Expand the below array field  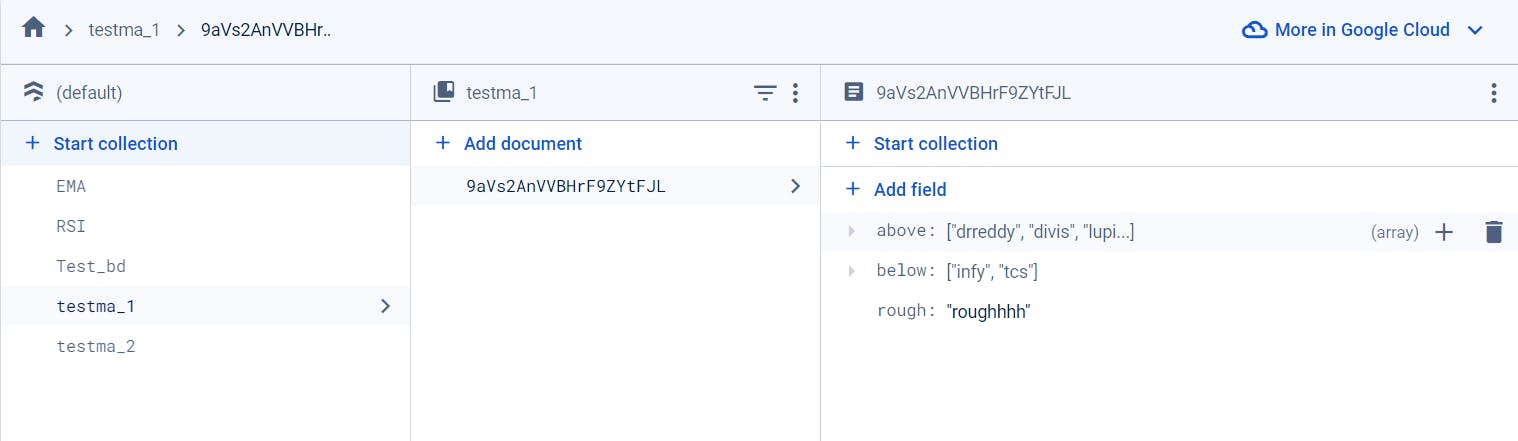851,271
